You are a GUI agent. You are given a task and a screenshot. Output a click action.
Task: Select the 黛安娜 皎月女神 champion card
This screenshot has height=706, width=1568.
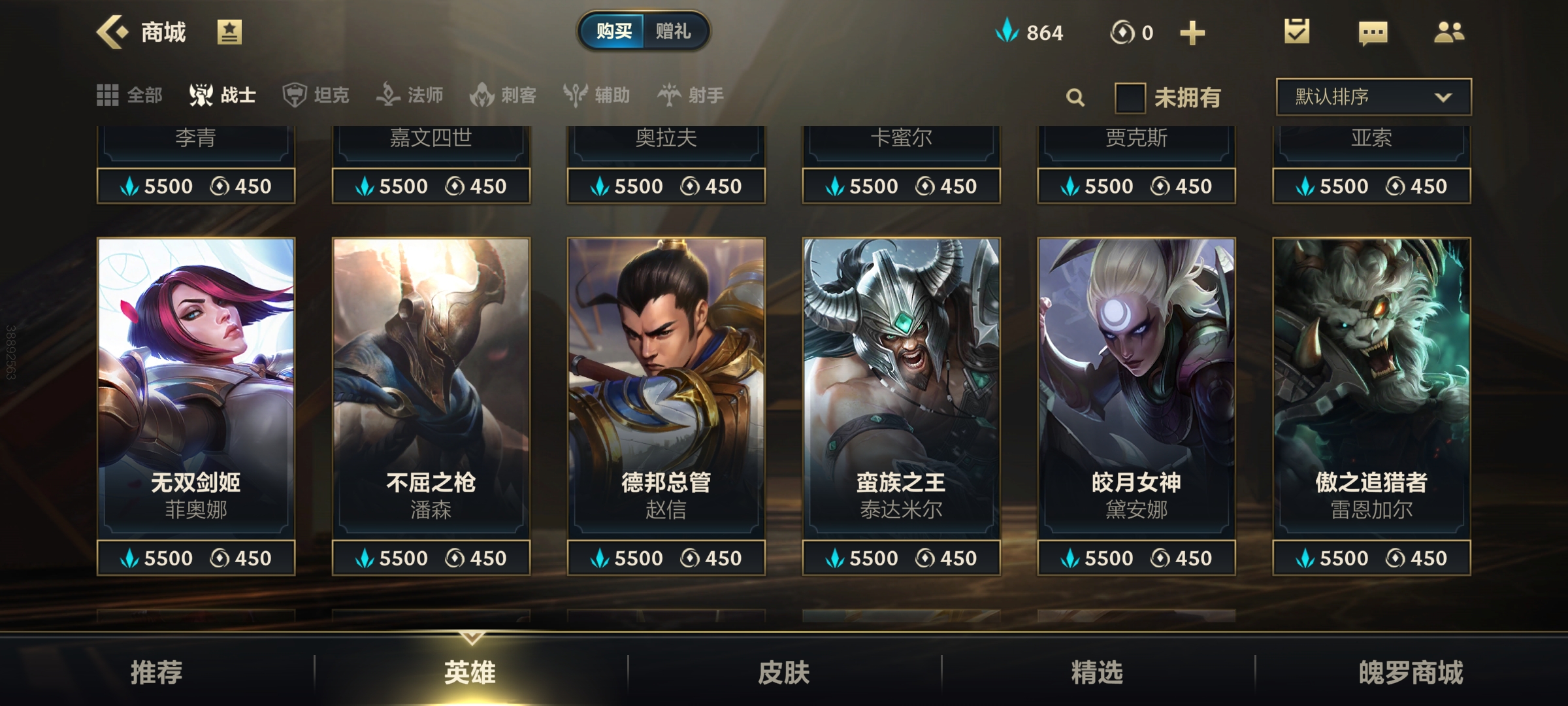tap(1137, 388)
